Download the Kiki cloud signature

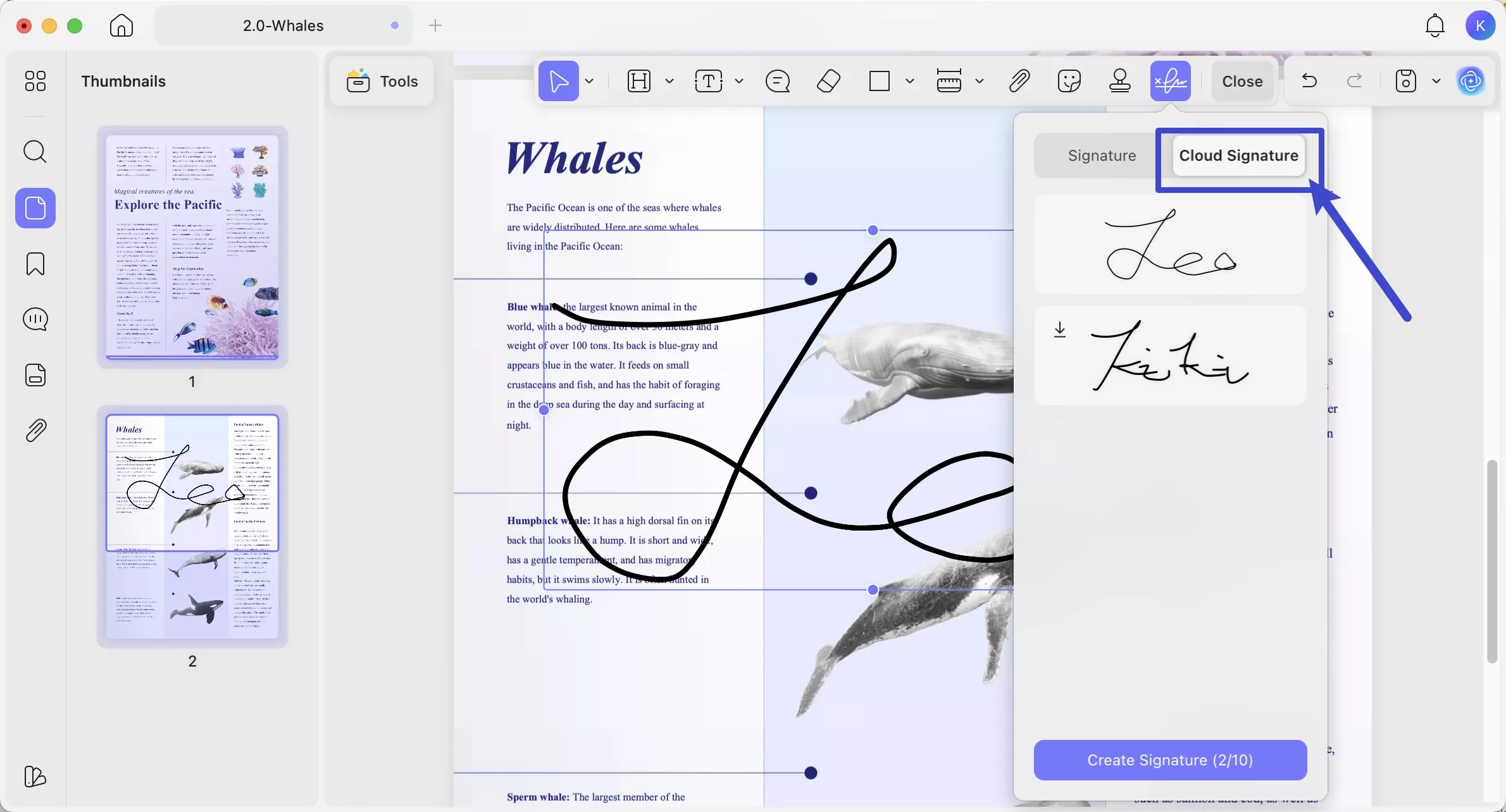click(1060, 329)
